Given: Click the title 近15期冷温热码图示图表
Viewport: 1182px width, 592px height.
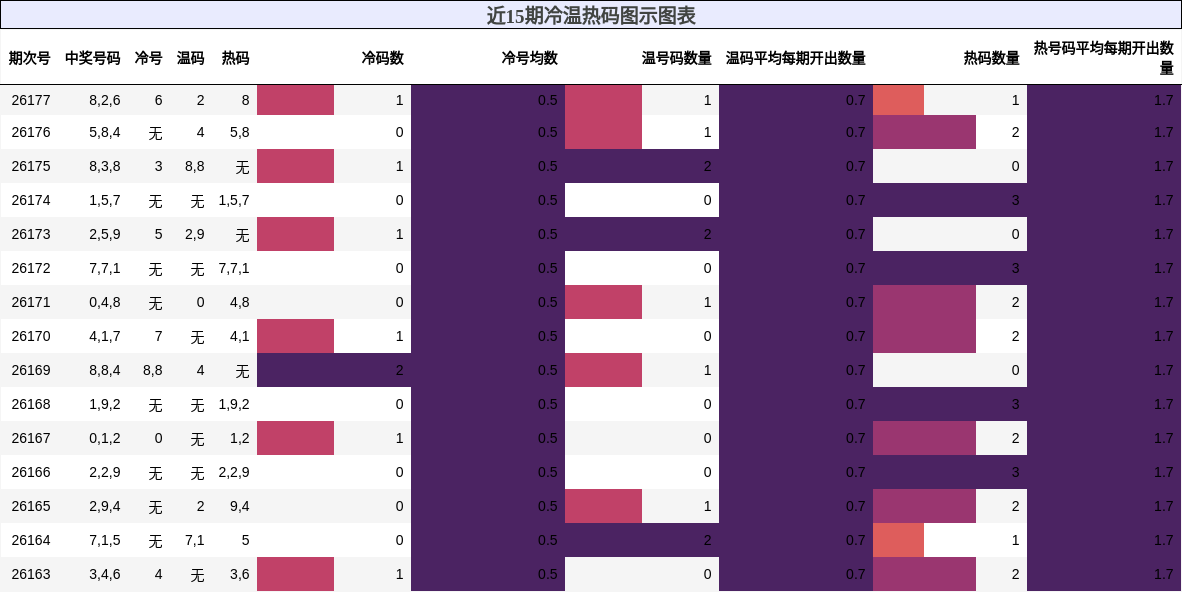Looking at the screenshot, I should 591,15.
